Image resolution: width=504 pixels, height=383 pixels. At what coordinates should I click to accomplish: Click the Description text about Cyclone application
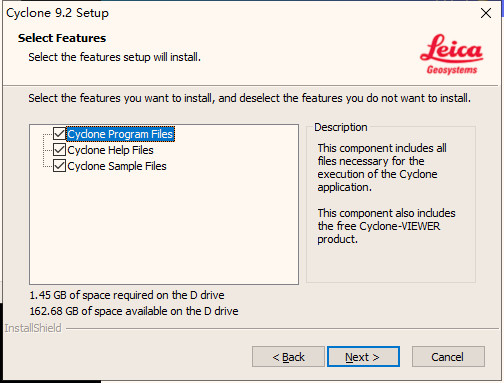tap(382, 167)
